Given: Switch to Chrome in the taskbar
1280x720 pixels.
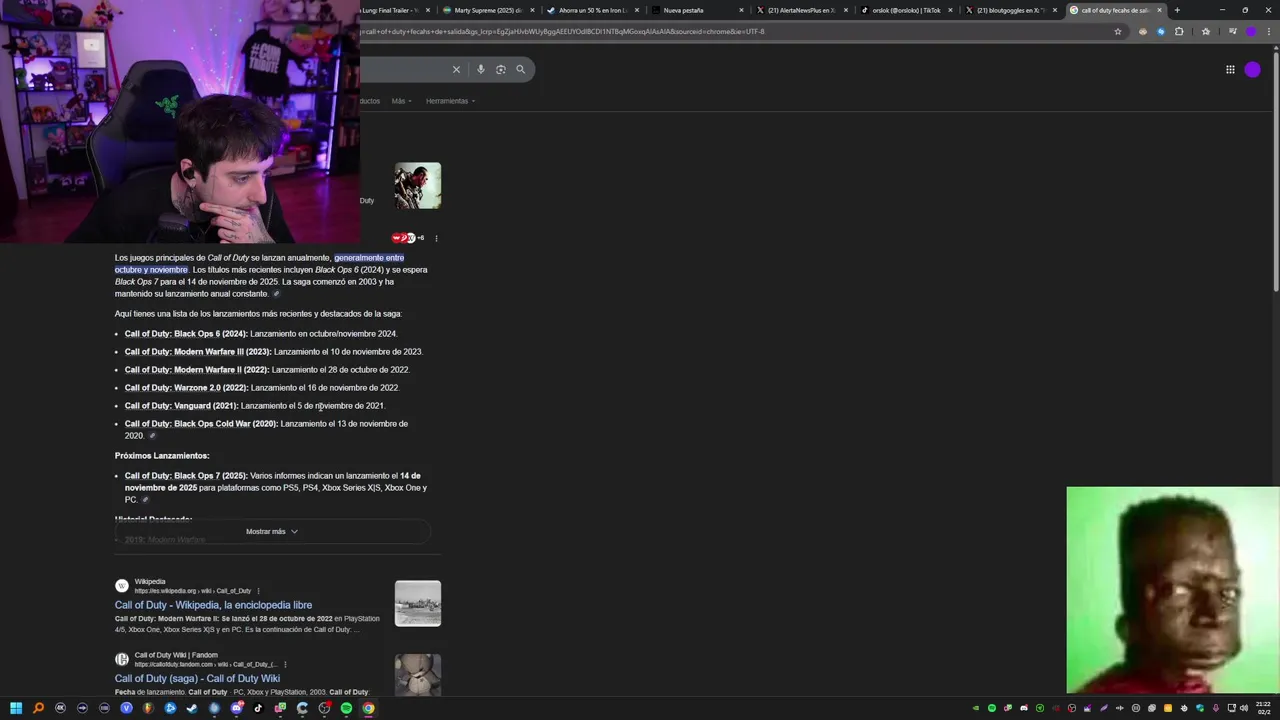Looking at the screenshot, I should (368, 708).
